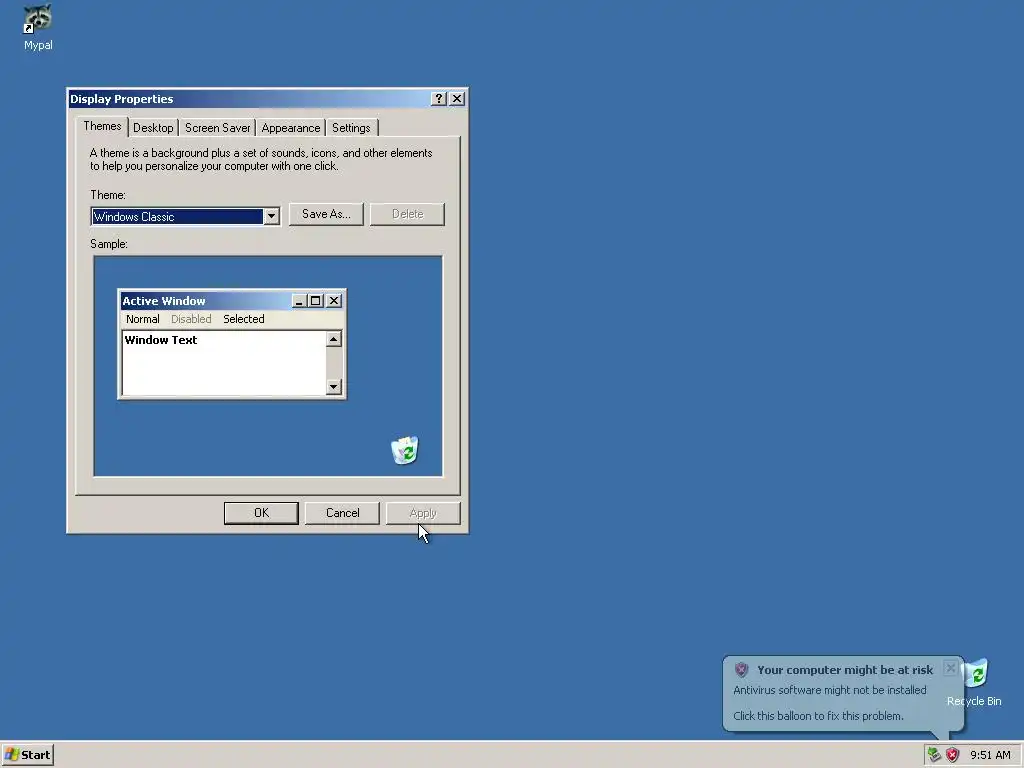
Task: Open the Settings tab
Action: click(x=351, y=128)
